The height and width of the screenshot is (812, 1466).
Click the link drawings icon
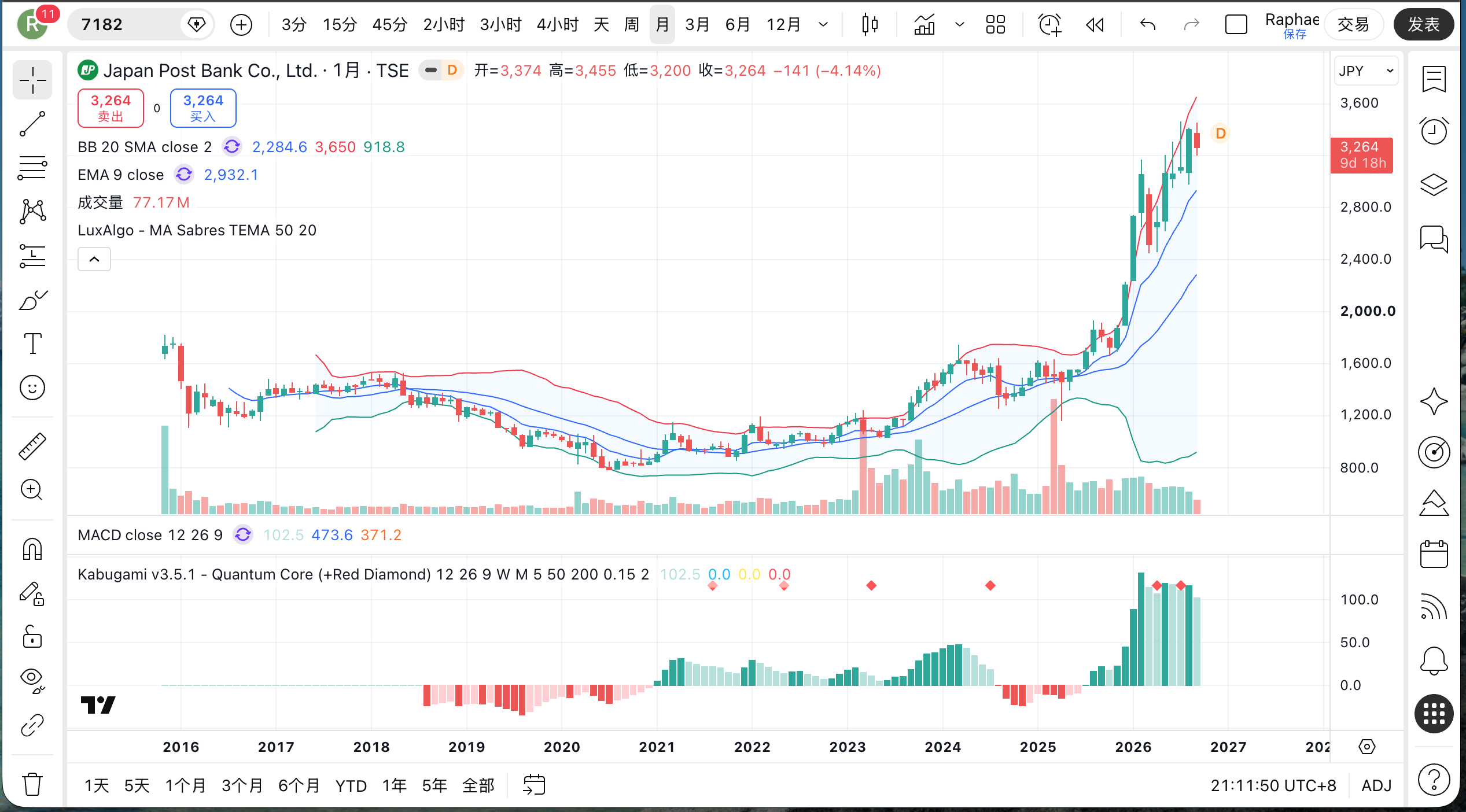point(32,725)
